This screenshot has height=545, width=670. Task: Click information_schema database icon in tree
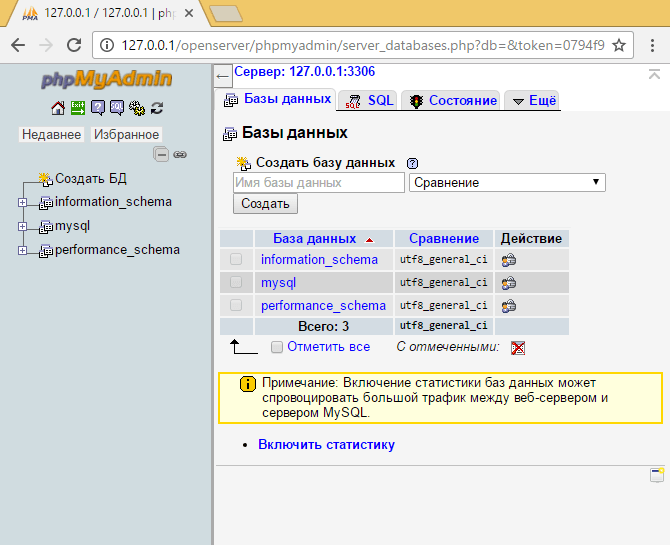[x=46, y=203]
